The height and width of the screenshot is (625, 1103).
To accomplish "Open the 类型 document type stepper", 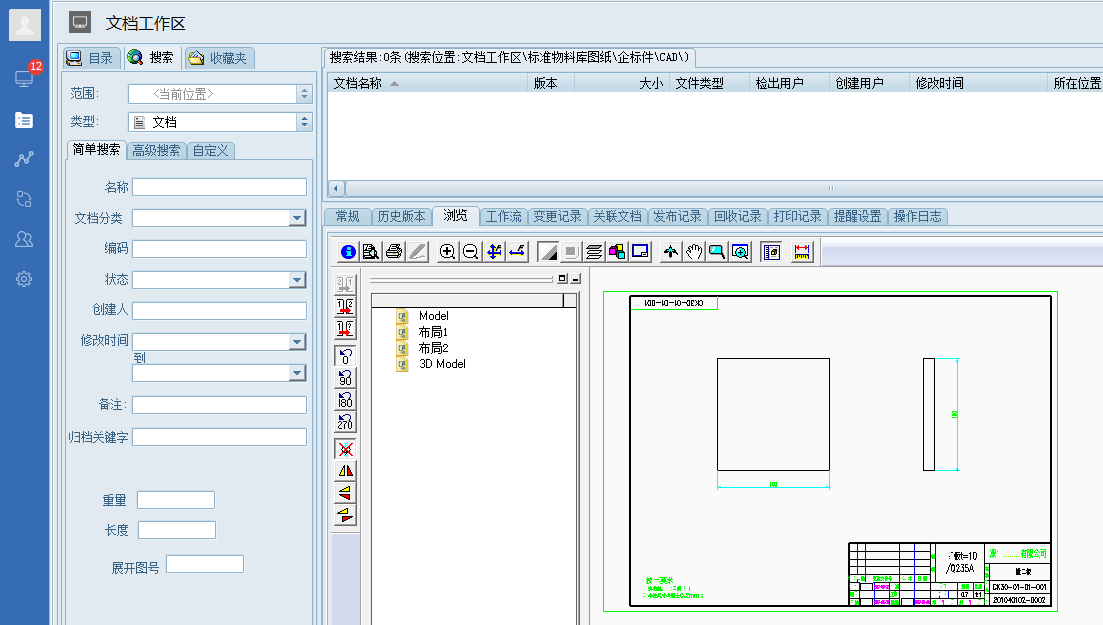I will click(x=304, y=122).
